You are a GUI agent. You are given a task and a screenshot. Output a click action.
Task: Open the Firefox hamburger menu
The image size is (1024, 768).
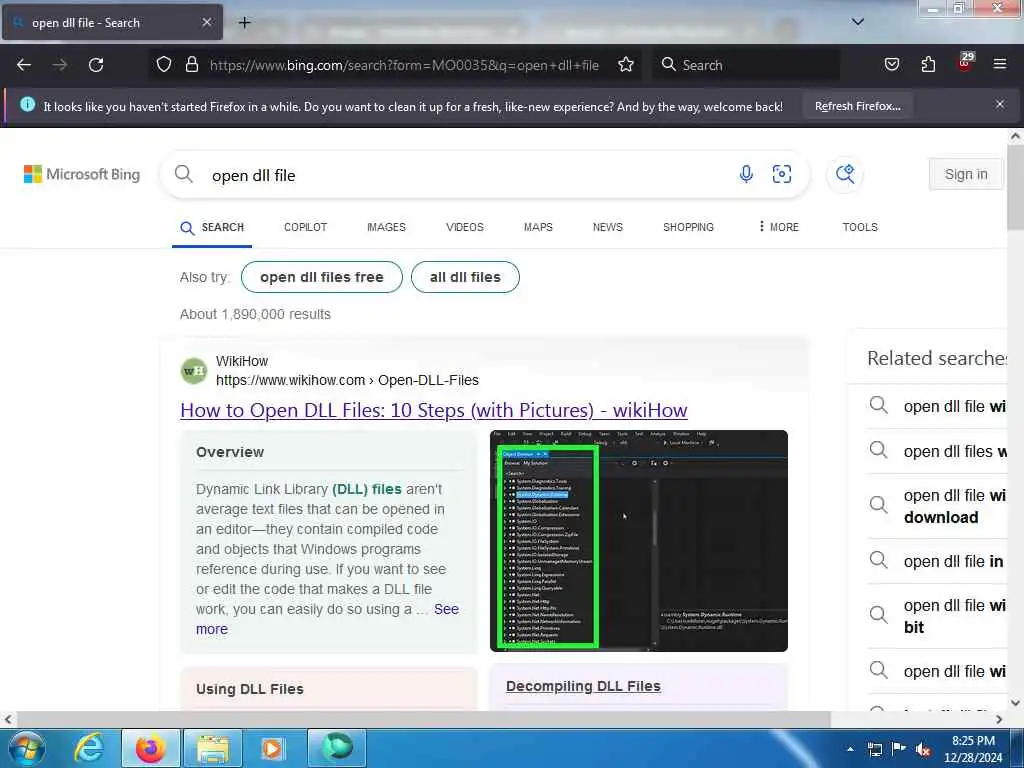coord(1000,65)
